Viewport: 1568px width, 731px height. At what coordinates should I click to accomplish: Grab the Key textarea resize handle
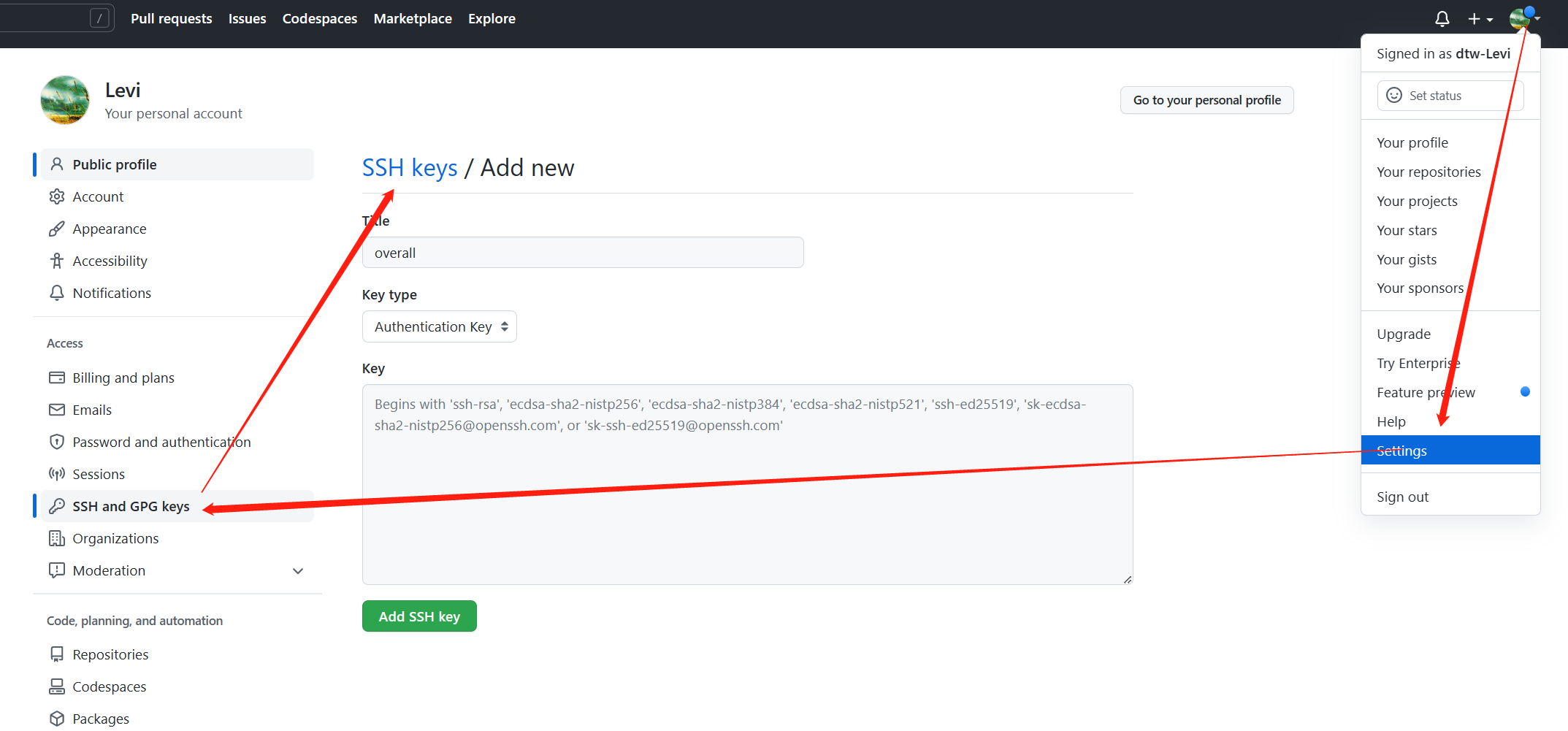pos(1128,579)
